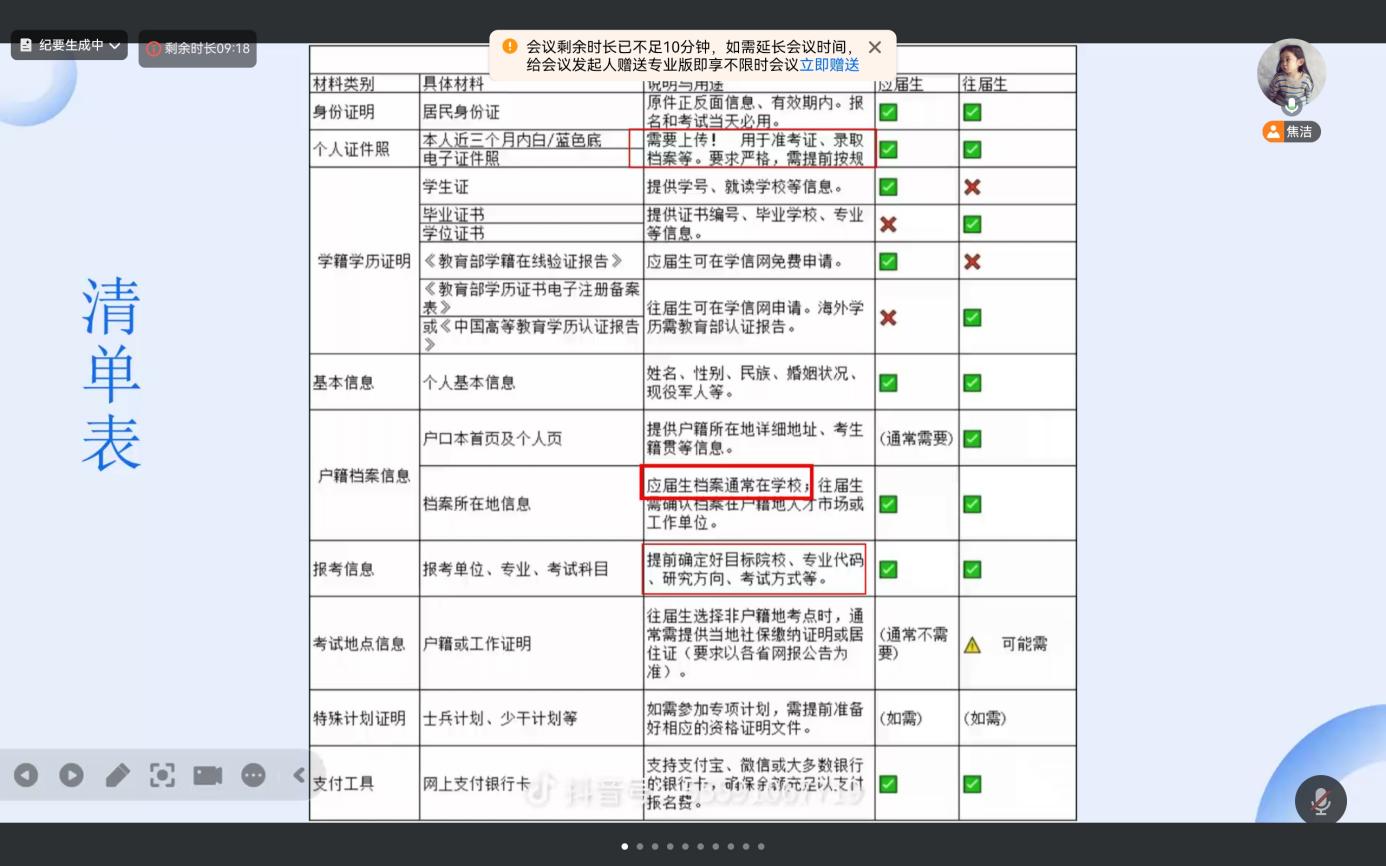Advance to the next slide with the right arrow
1386x866 pixels.
pyautogui.click(x=71, y=775)
